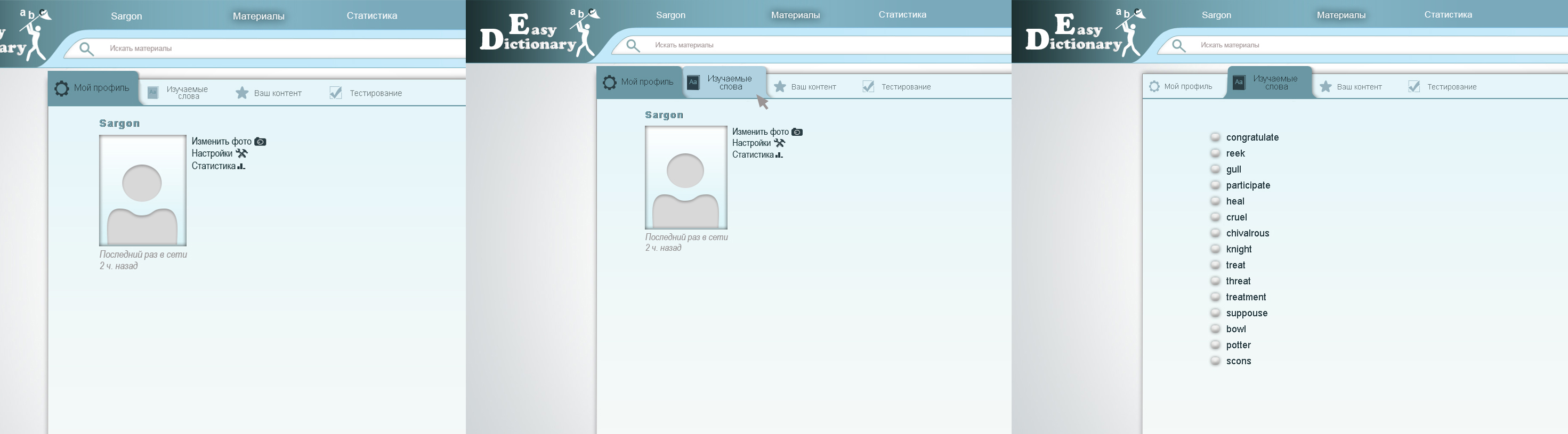1568x434 pixels.
Task: Open Статистика in the left screen's top menu
Action: tap(372, 16)
